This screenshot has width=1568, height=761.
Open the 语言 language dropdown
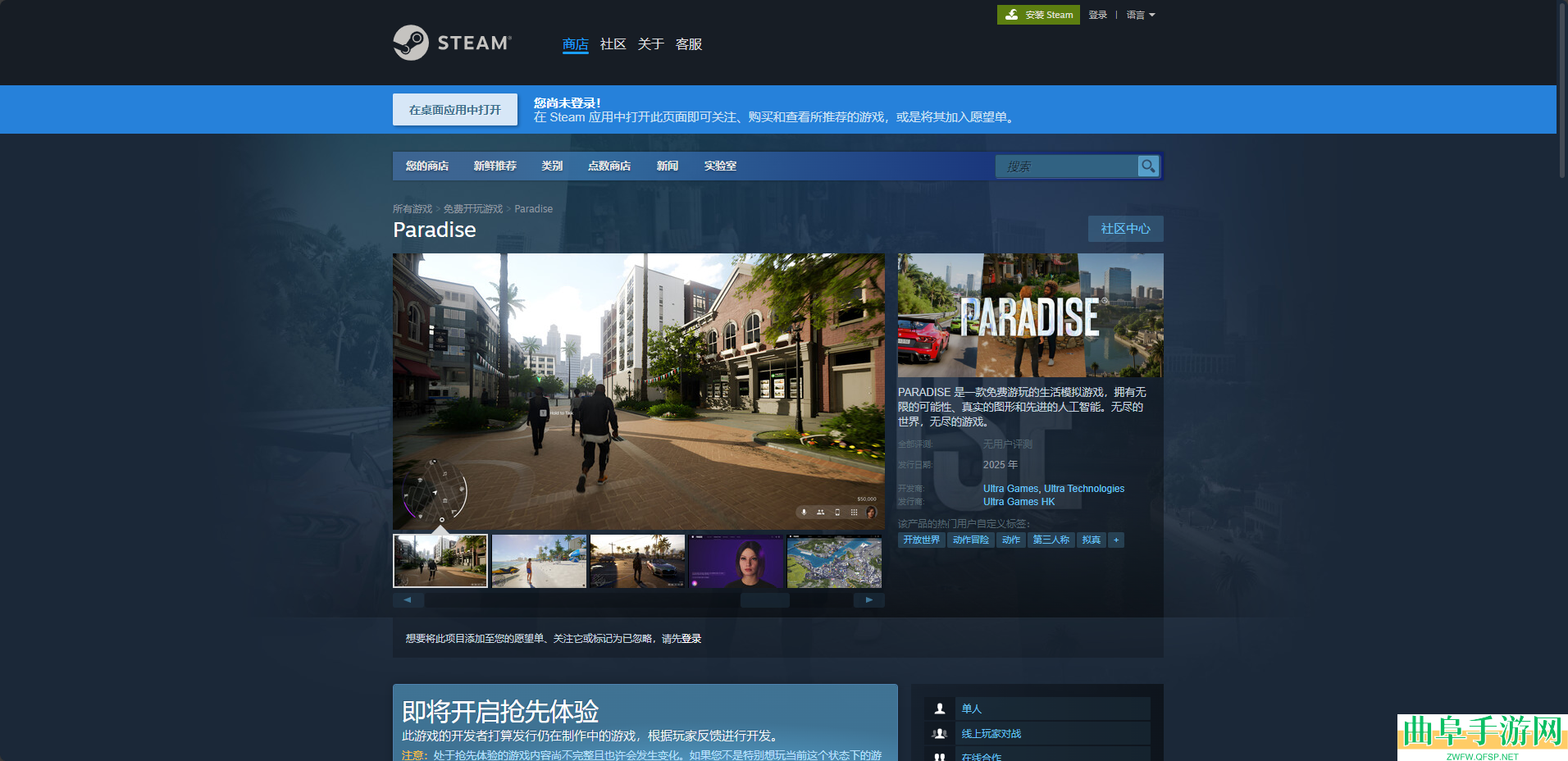[x=1140, y=15]
